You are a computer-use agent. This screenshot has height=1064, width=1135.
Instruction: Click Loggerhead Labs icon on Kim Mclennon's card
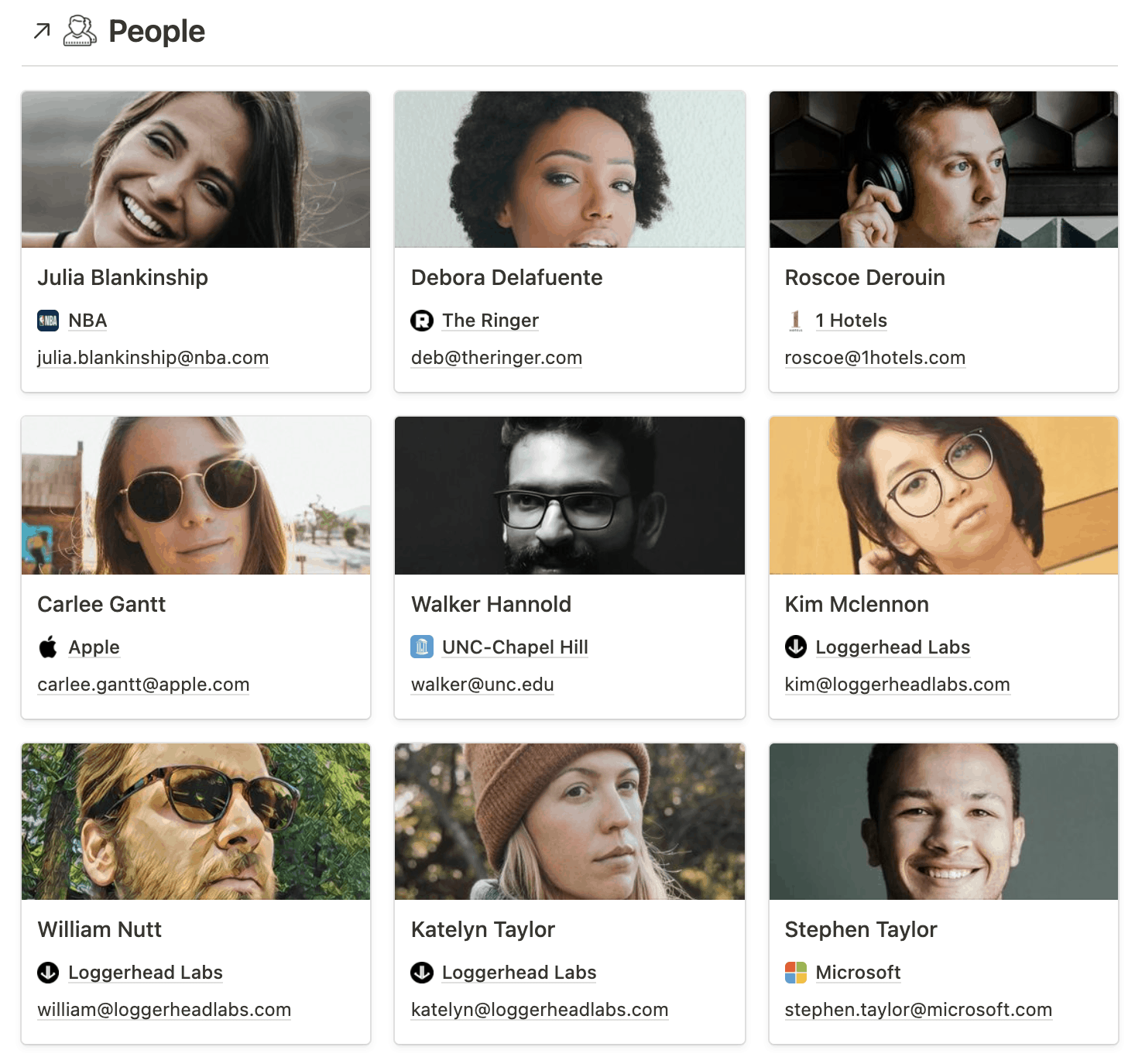[796, 647]
